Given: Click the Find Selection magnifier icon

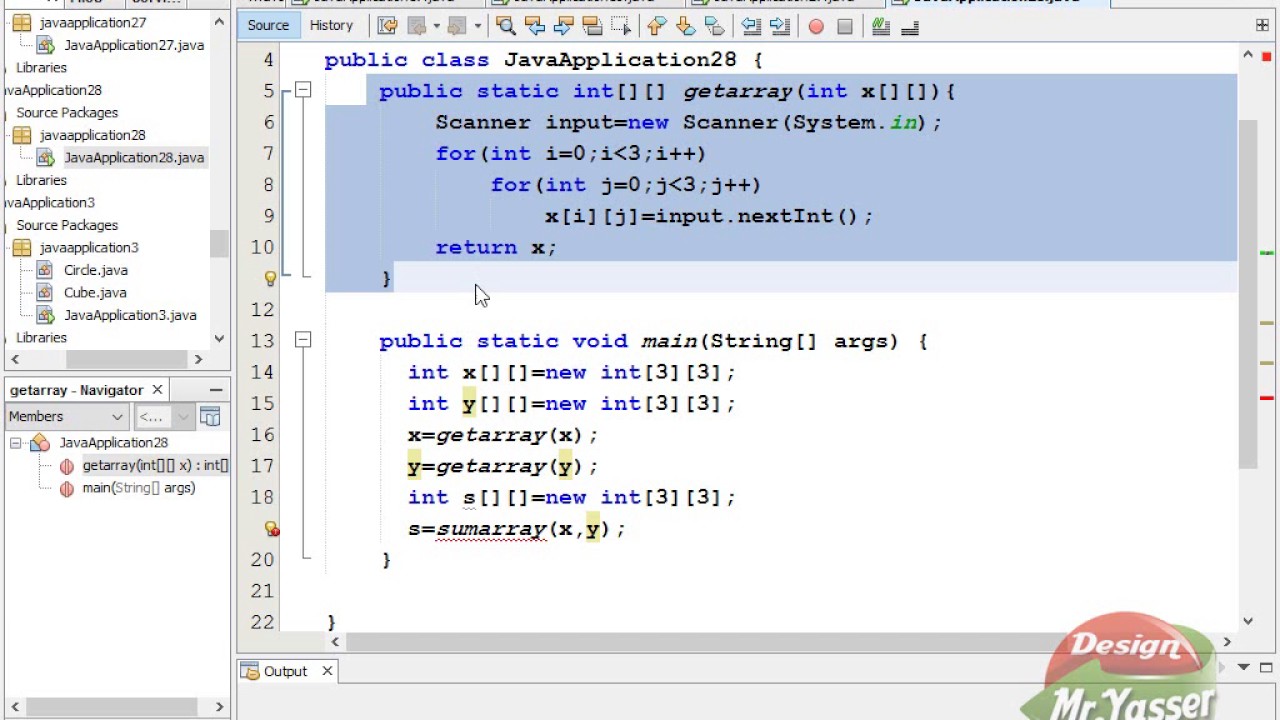Looking at the screenshot, I should point(506,26).
